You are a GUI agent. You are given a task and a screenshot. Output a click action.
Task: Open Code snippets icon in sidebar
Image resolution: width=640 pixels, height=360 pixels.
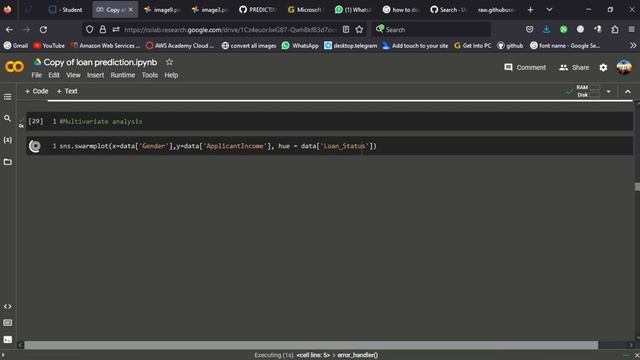pyautogui.click(x=7, y=307)
